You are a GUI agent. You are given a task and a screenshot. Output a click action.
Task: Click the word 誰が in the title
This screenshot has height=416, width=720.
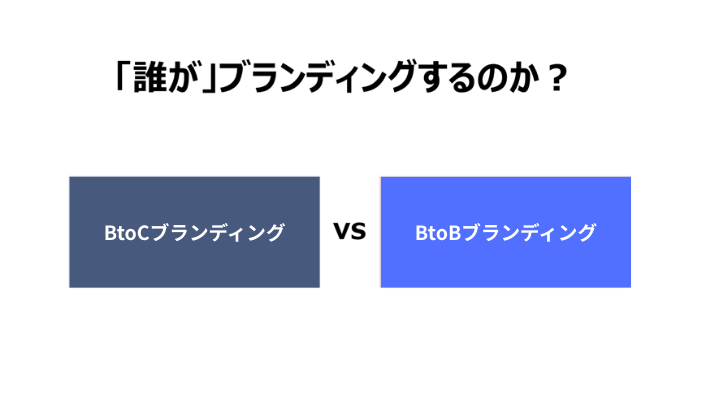click(x=167, y=77)
